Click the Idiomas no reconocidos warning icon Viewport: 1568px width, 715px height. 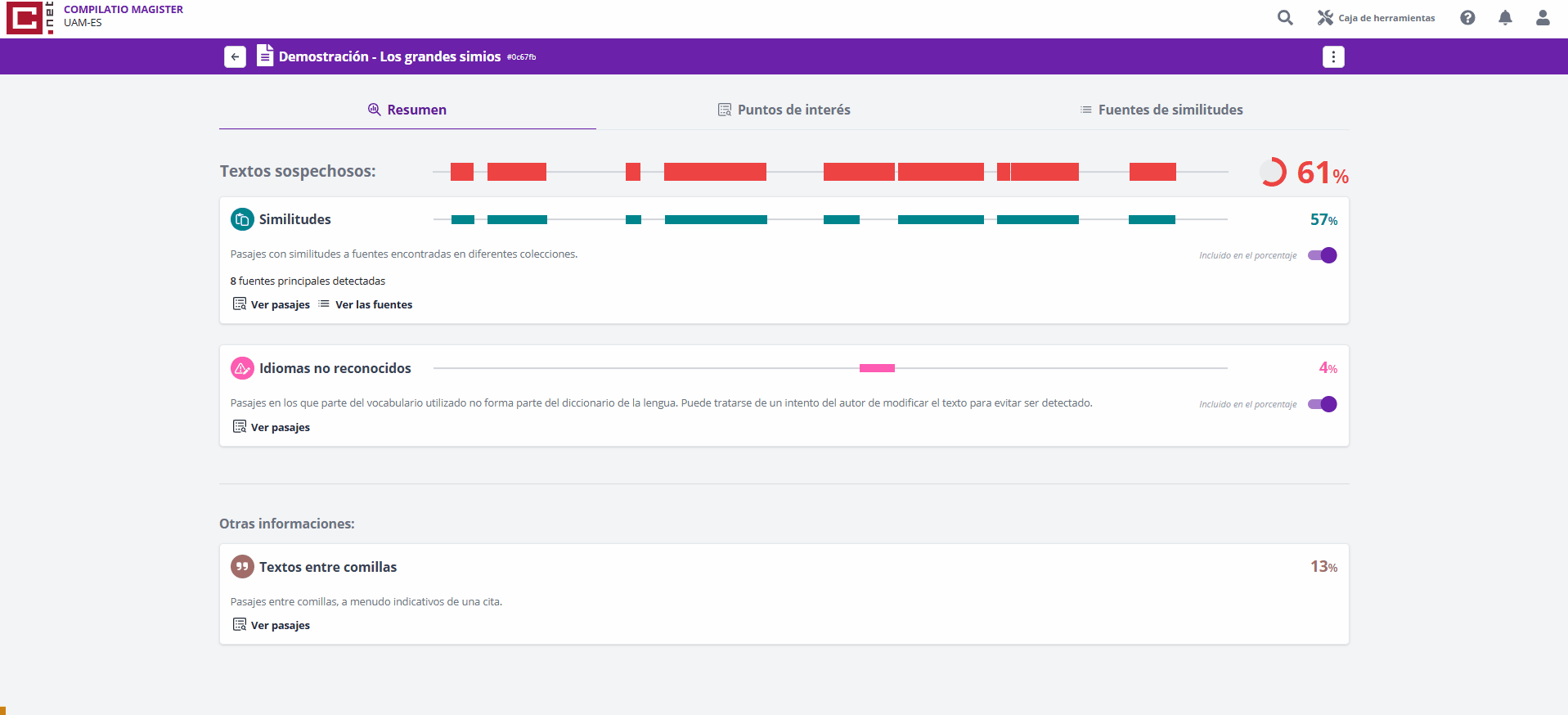242,368
